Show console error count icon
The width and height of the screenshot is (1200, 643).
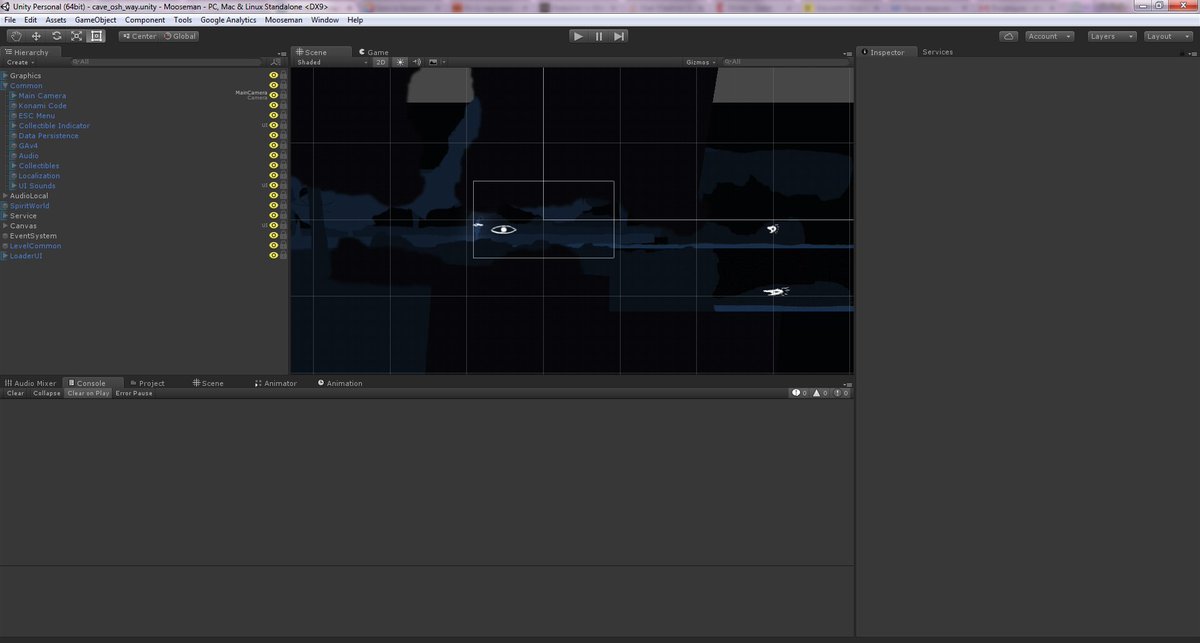pos(840,393)
